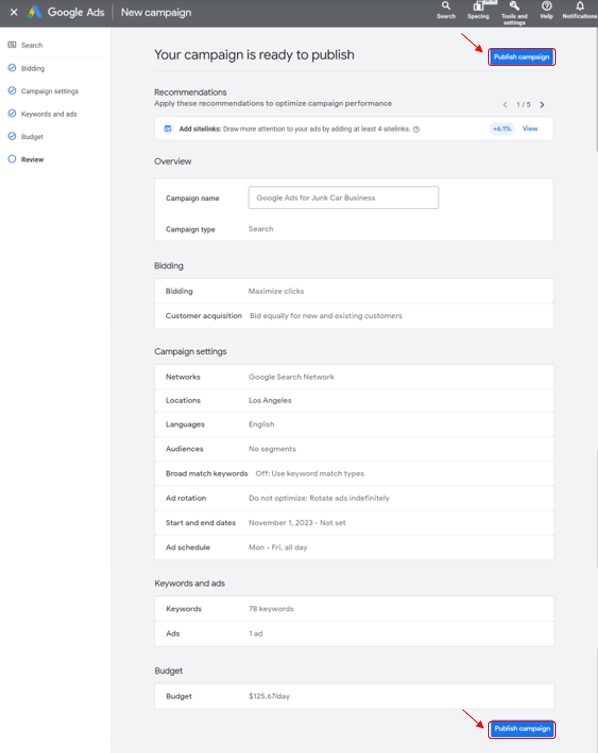598x753 pixels.
Task: Click the Audiences row showing No segments
Action: [354, 449]
